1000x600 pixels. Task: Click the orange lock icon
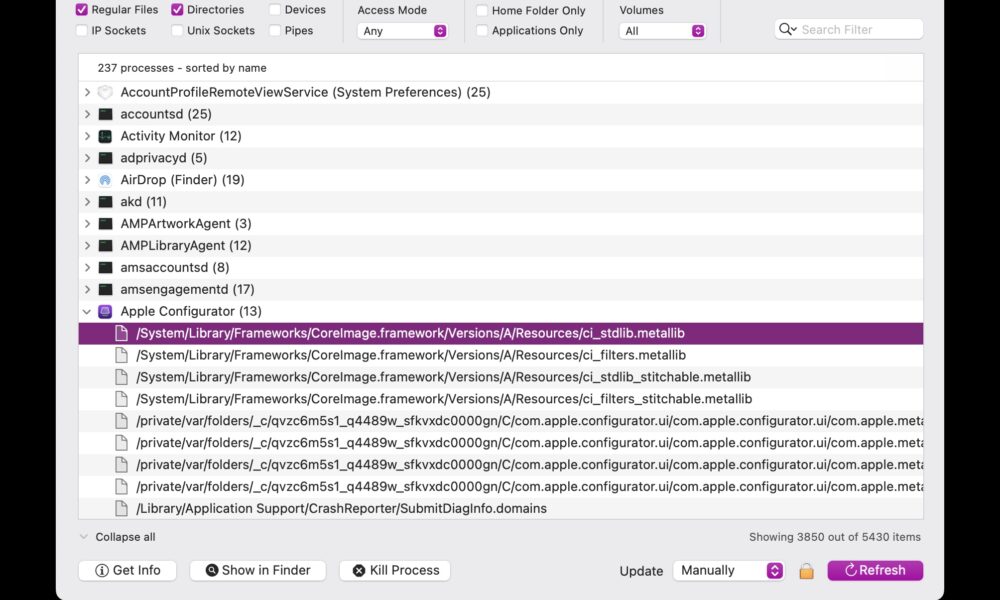pos(806,571)
